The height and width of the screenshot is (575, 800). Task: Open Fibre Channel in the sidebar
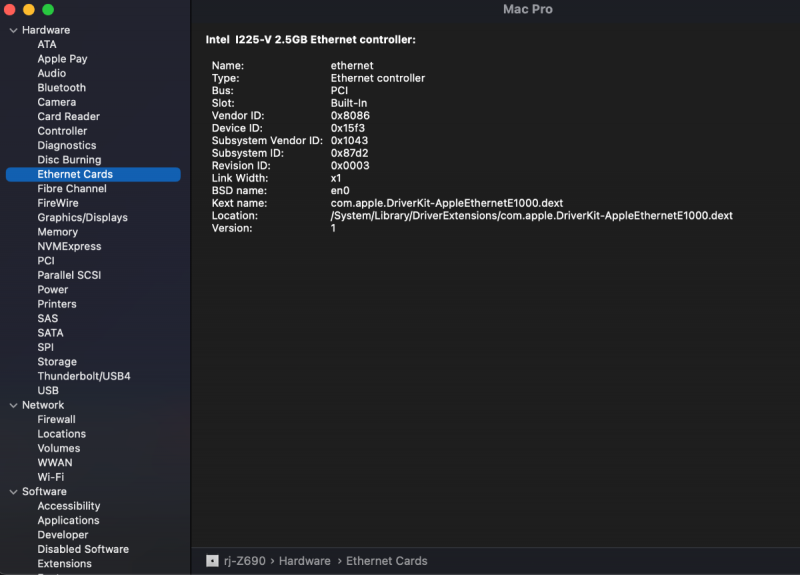pyautogui.click(x=72, y=188)
